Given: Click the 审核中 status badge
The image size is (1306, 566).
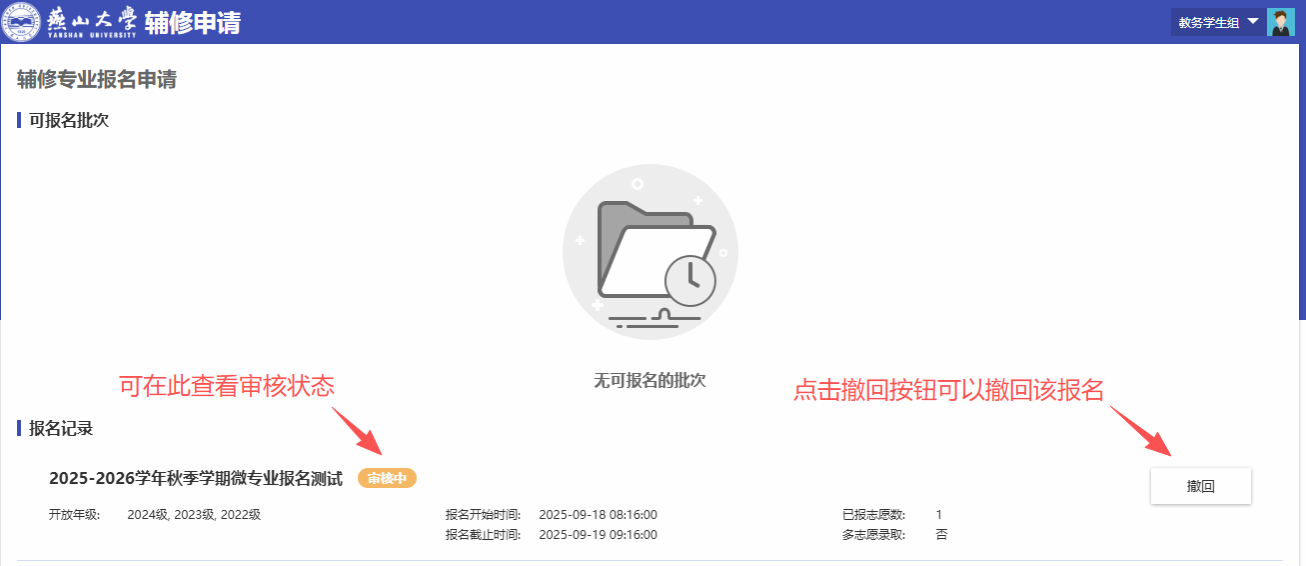Looking at the screenshot, I should click(x=387, y=478).
